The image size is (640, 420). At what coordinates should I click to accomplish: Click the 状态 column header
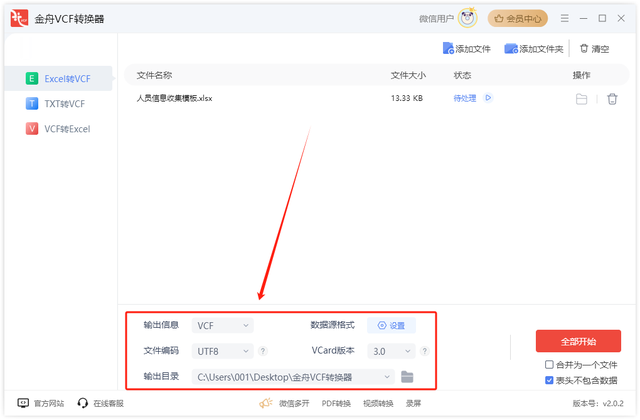(462, 75)
